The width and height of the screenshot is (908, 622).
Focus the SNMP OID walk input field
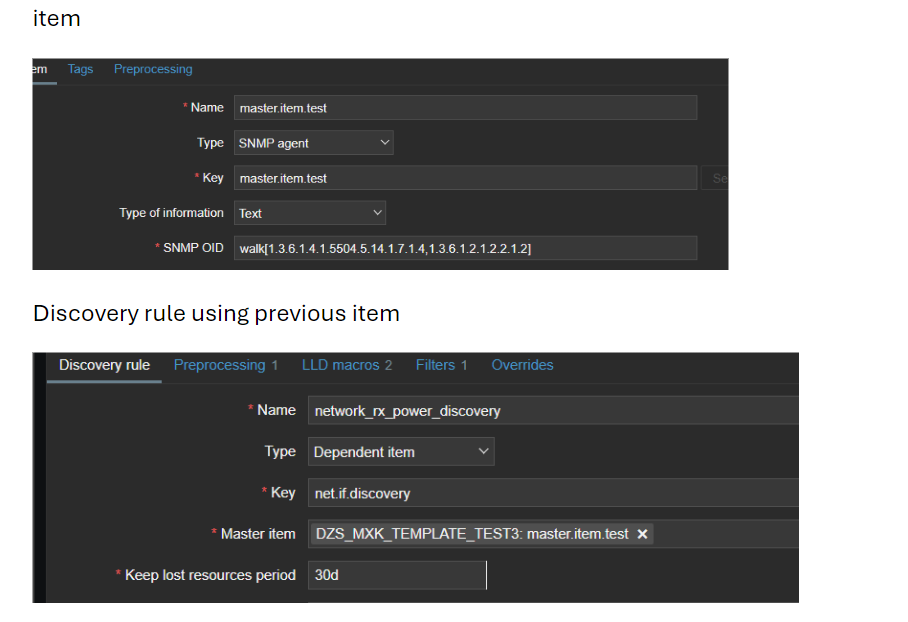pyautogui.click(x=465, y=248)
